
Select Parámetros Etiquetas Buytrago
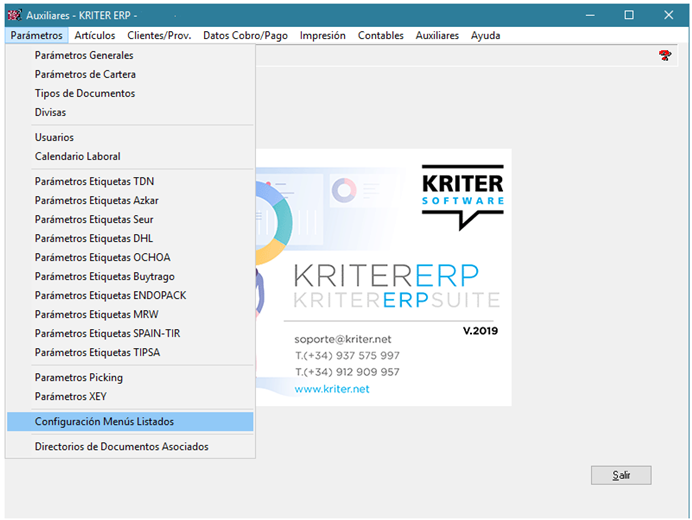click(130, 276)
